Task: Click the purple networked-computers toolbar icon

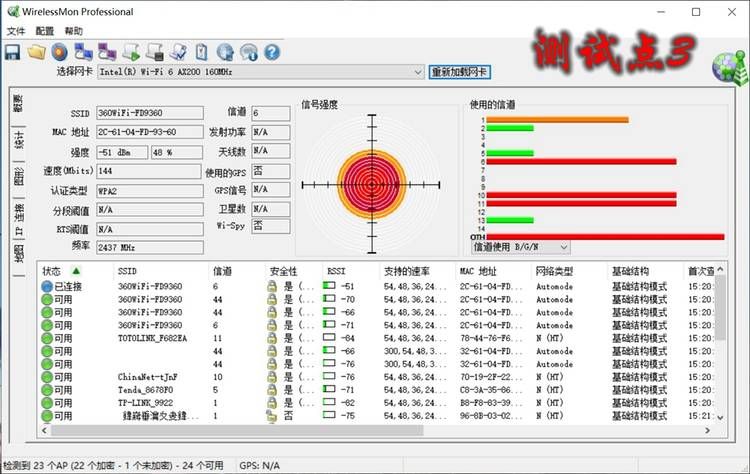Action: [107, 52]
